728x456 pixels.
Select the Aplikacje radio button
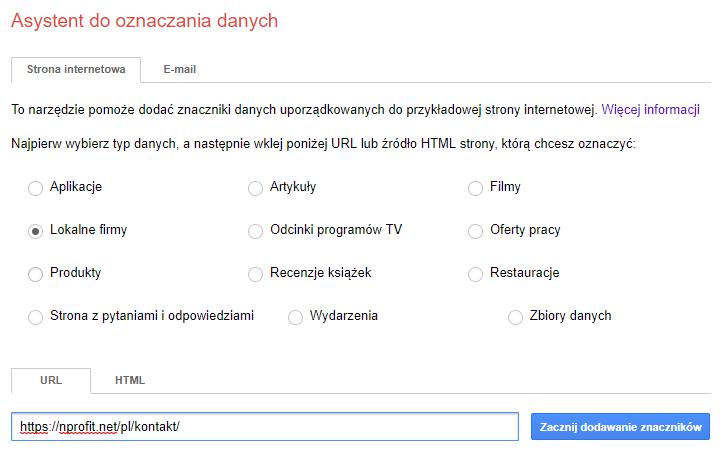37,187
